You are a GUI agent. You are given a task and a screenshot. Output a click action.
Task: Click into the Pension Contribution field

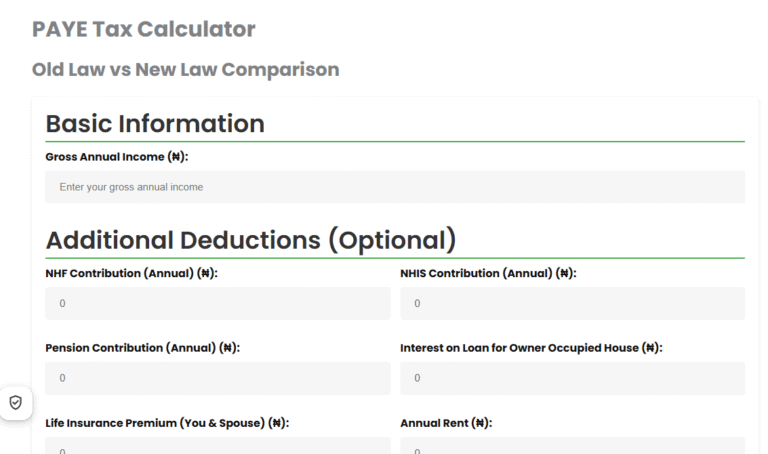click(x=218, y=378)
